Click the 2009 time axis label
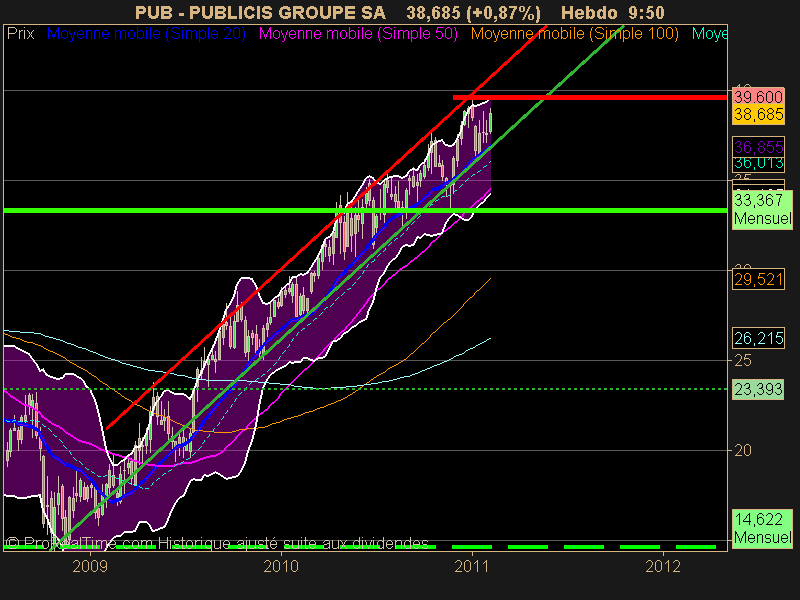 pos(90,566)
